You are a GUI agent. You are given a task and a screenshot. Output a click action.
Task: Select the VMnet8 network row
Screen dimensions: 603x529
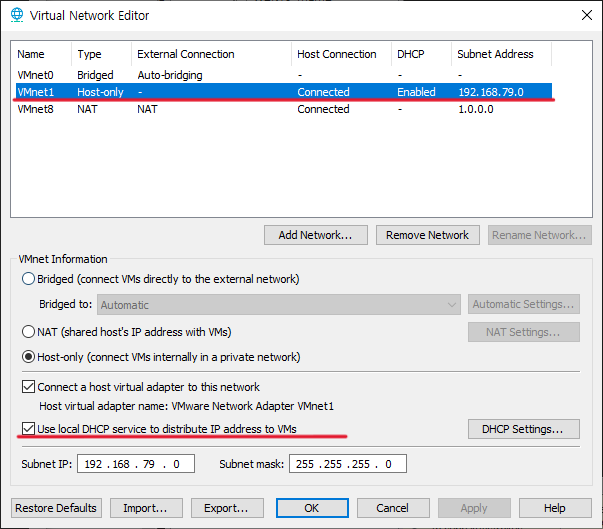point(284,109)
